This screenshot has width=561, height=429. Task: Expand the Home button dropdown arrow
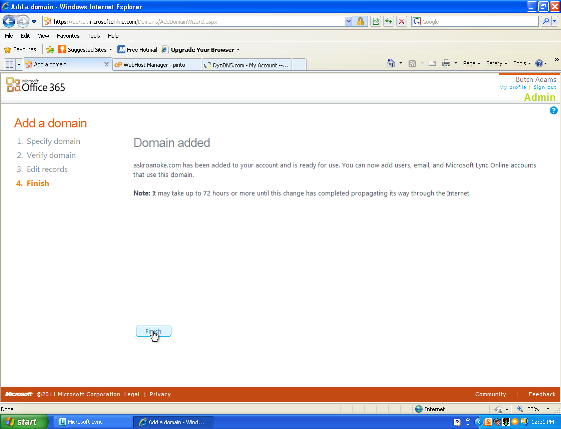click(x=401, y=63)
